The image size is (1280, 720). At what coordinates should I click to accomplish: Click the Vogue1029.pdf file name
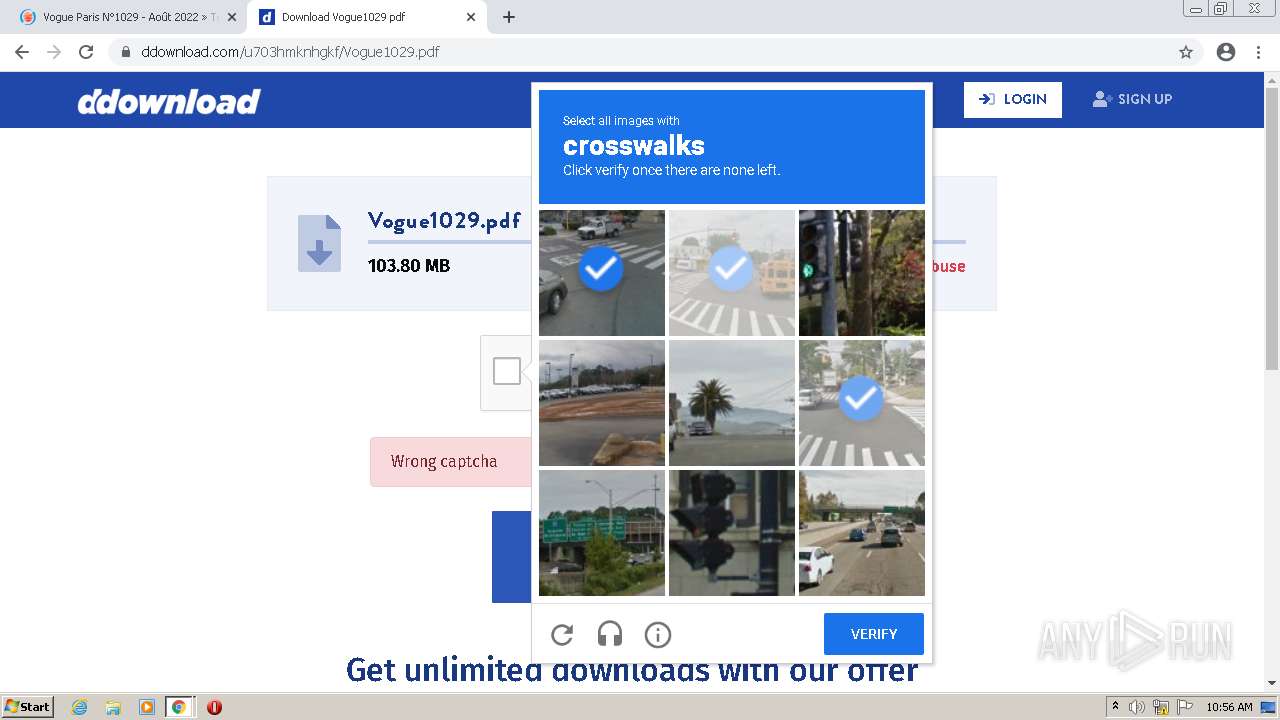(x=444, y=221)
